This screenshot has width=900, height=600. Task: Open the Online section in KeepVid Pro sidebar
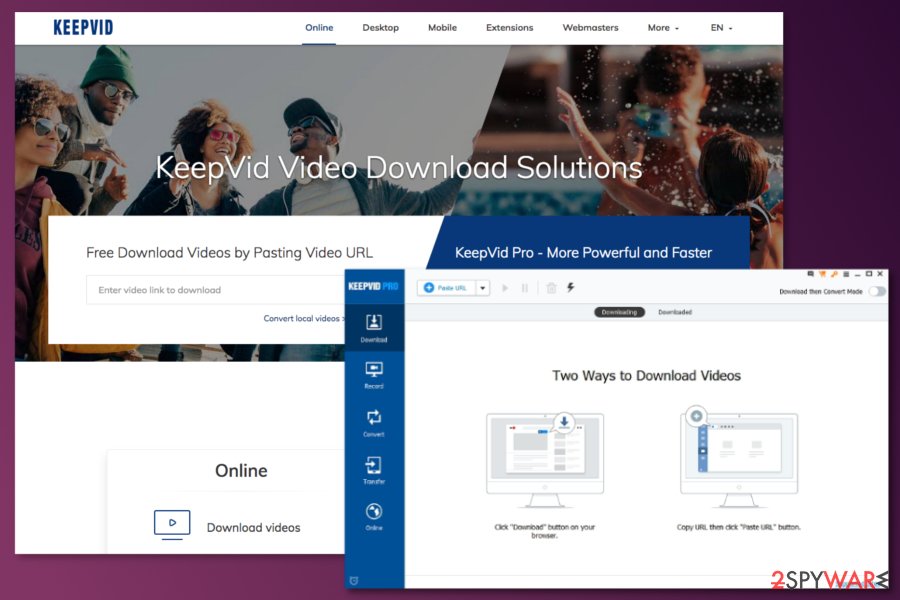tap(374, 517)
